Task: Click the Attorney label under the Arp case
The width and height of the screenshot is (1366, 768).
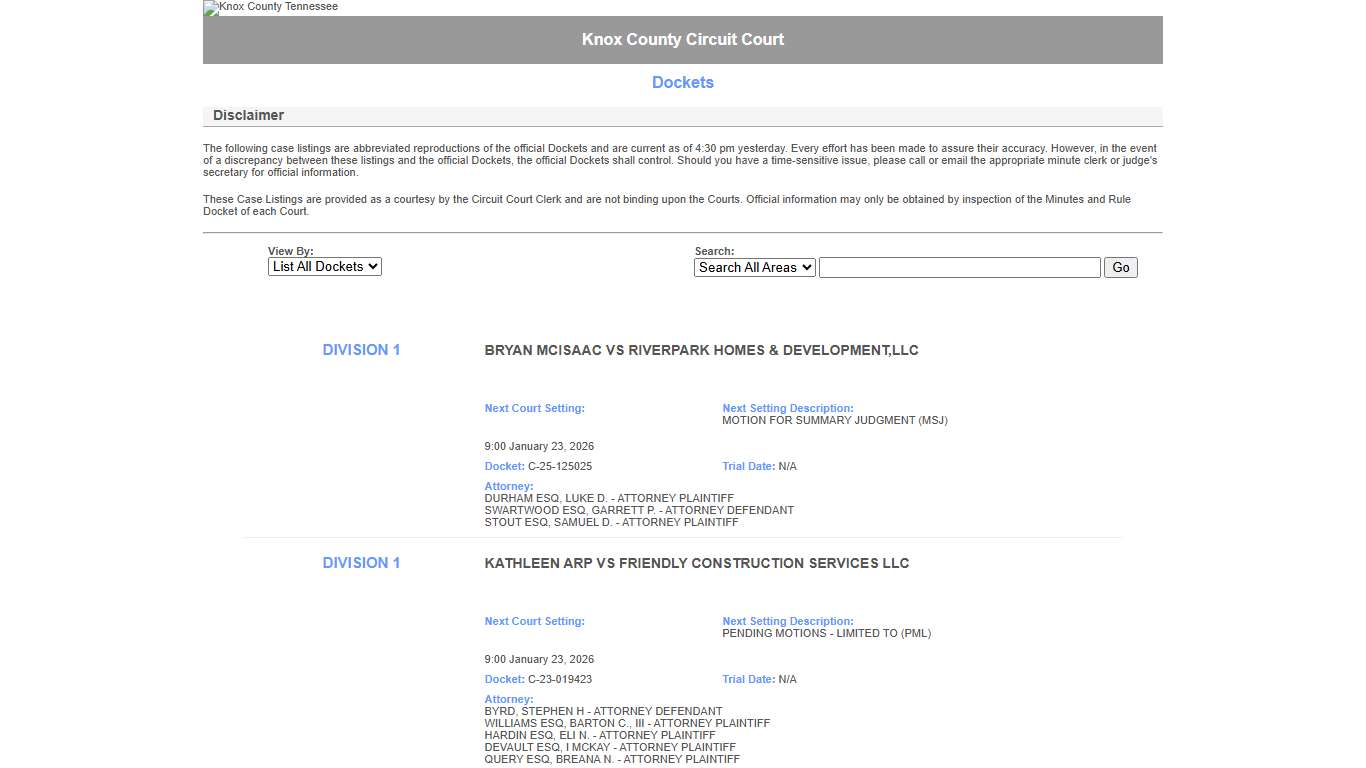Action: pyautogui.click(x=508, y=699)
